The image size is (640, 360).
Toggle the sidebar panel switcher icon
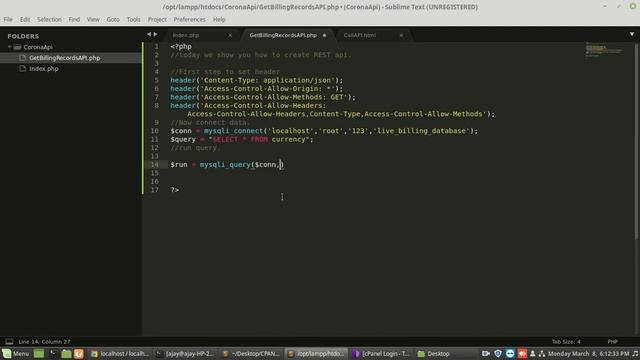click(9, 342)
